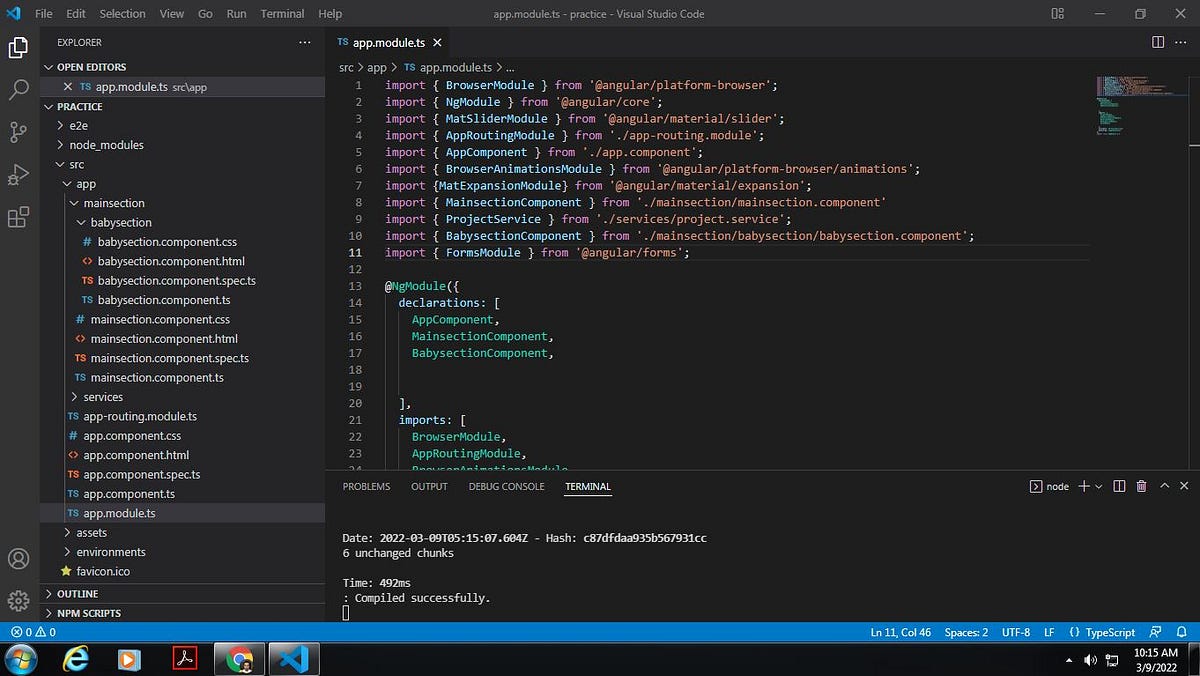The width and height of the screenshot is (1200, 676).
Task: Open editor more actions menu
Action: coord(1182,42)
